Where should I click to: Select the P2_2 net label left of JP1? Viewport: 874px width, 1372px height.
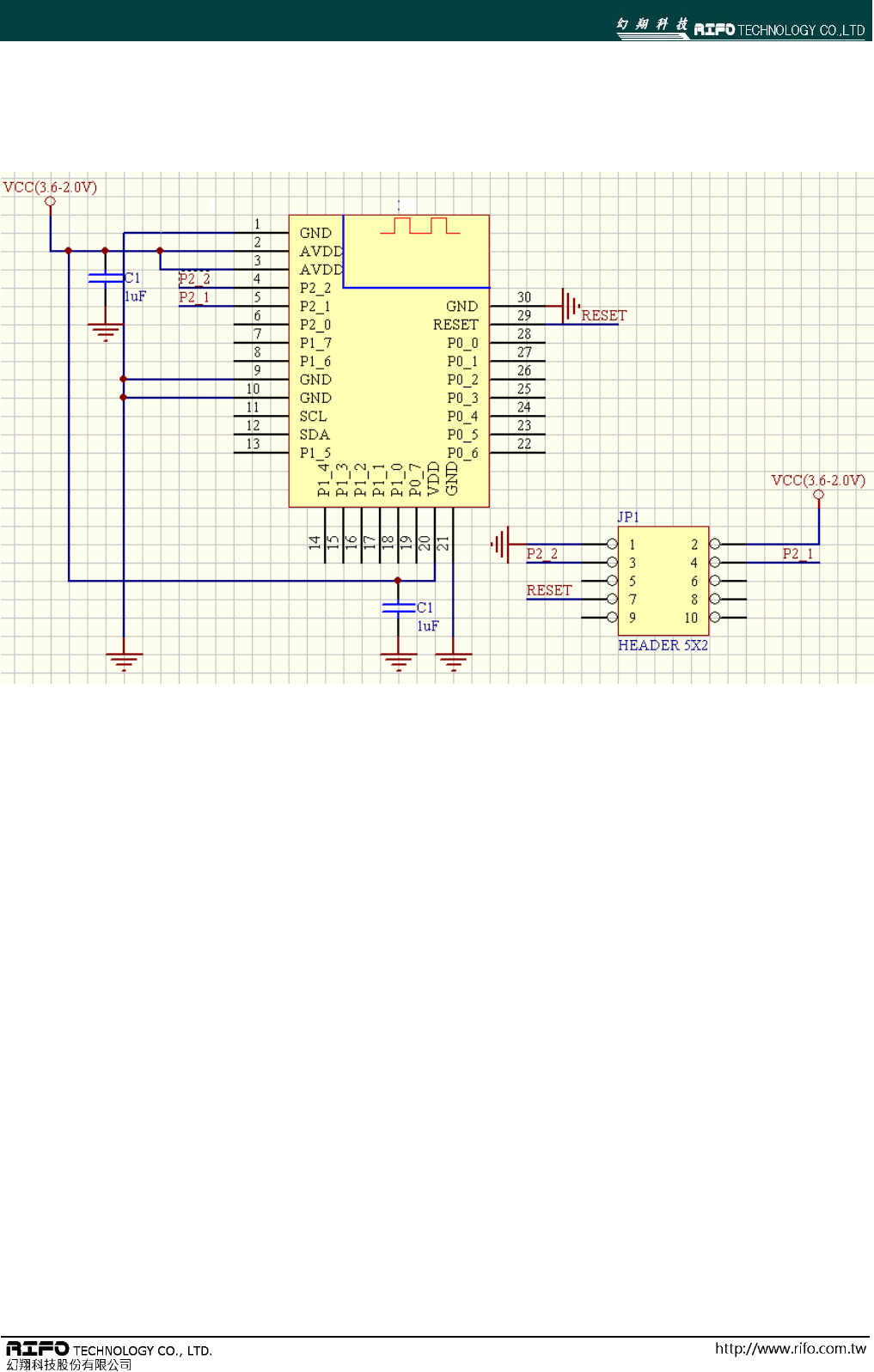pyautogui.click(x=541, y=554)
